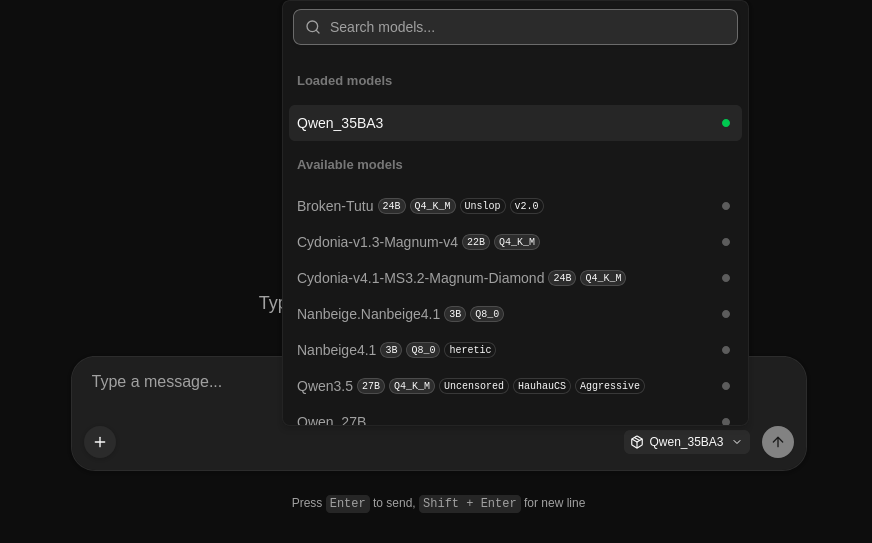
Task: Click Broken-Tutu grey status dot
Action: (726, 206)
